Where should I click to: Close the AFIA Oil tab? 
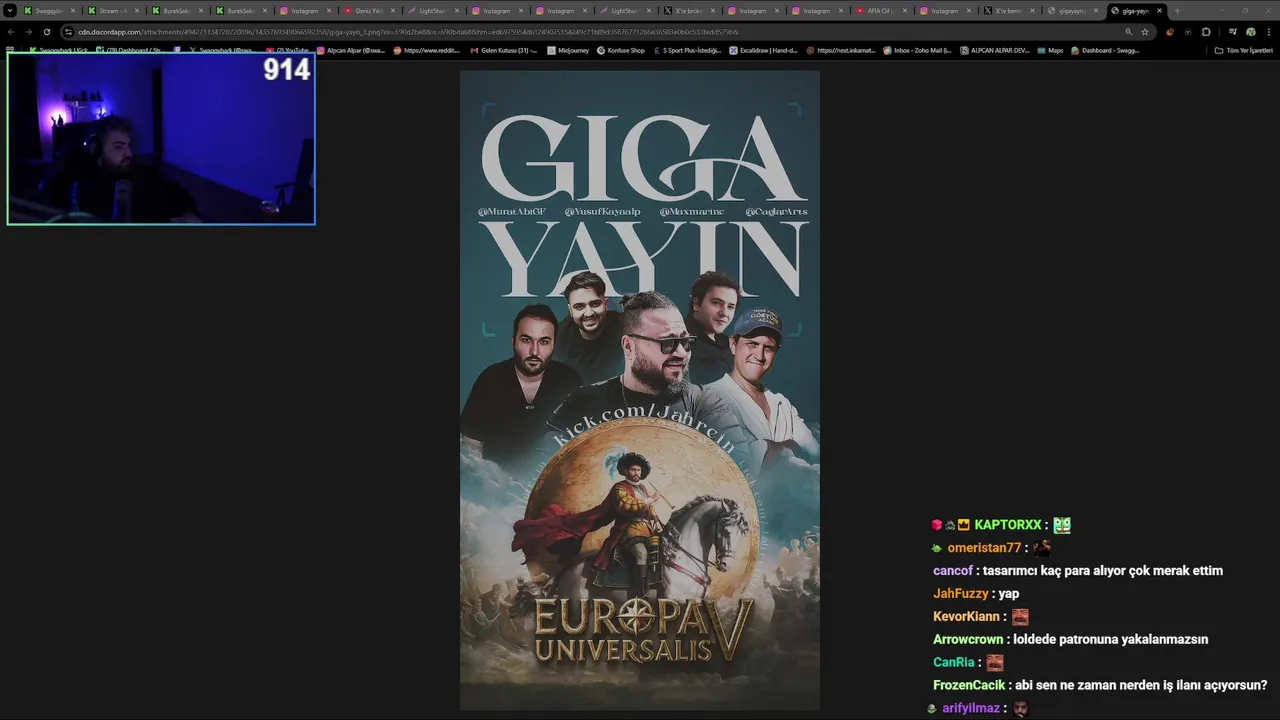point(905,10)
